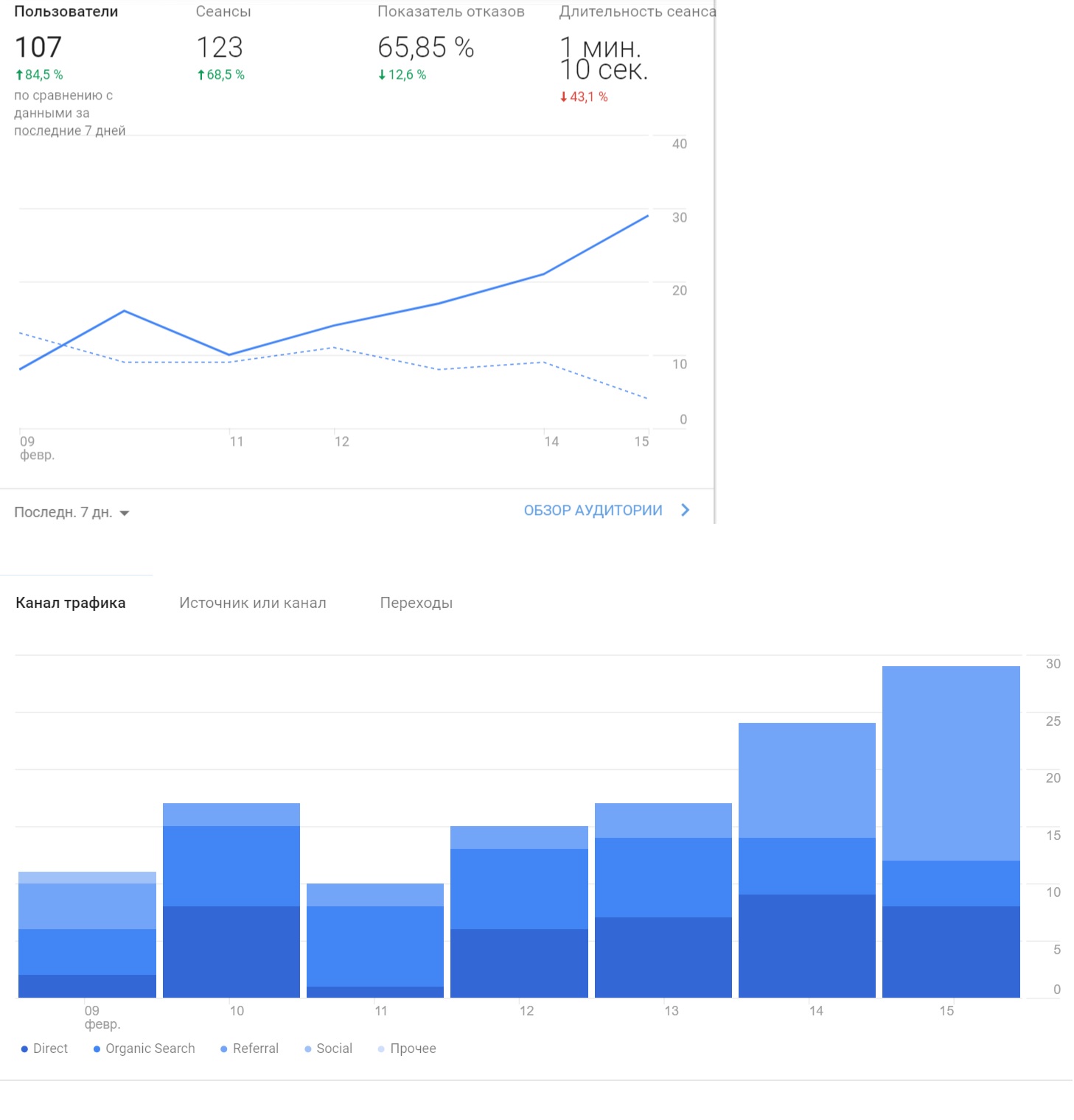The width and height of the screenshot is (1074, 1120).
Task: Click the Direct segment of the 10 февр. bar
Action: (x=231, y=952)
